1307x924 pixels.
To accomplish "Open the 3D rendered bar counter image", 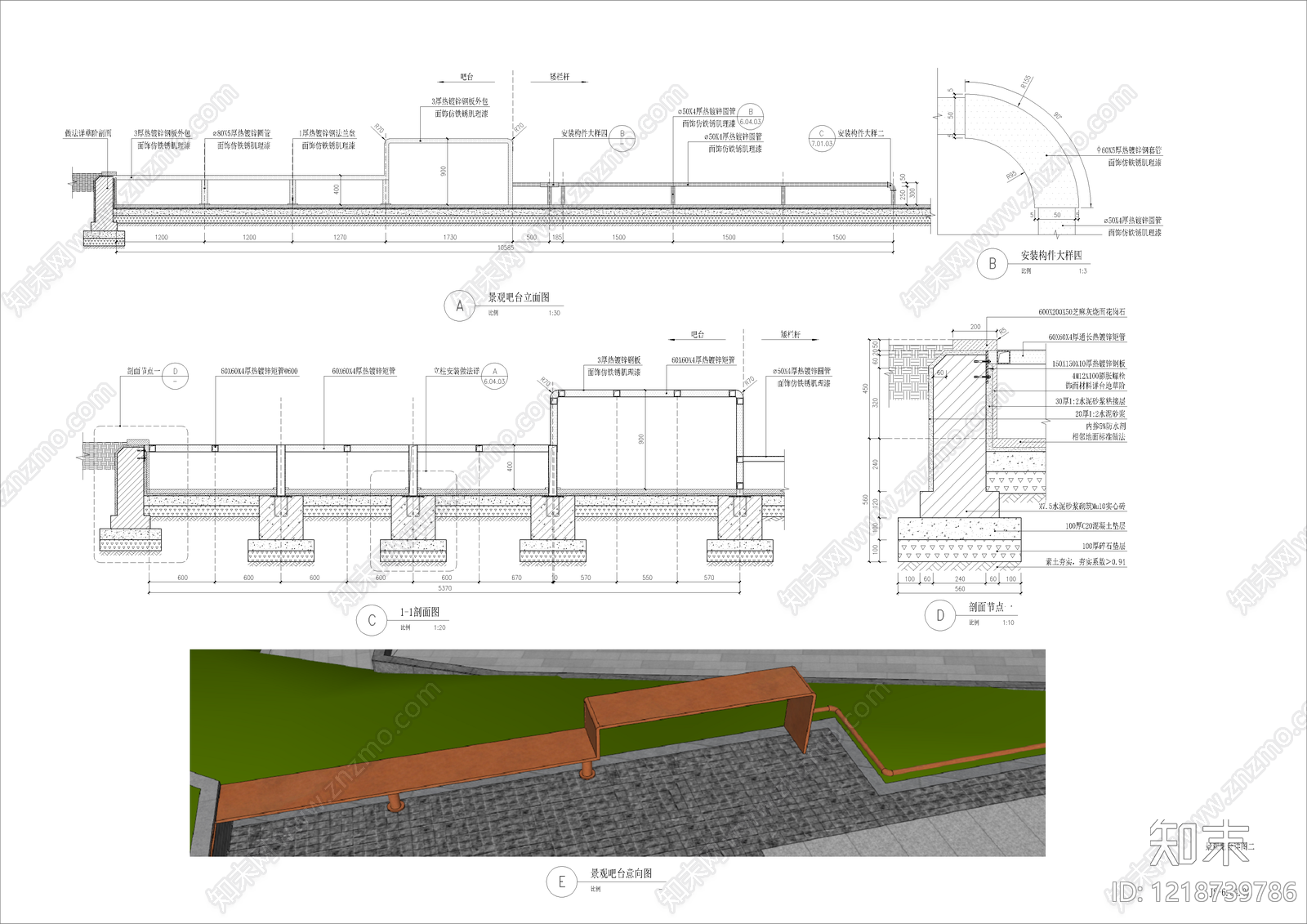I will (618, 752).
